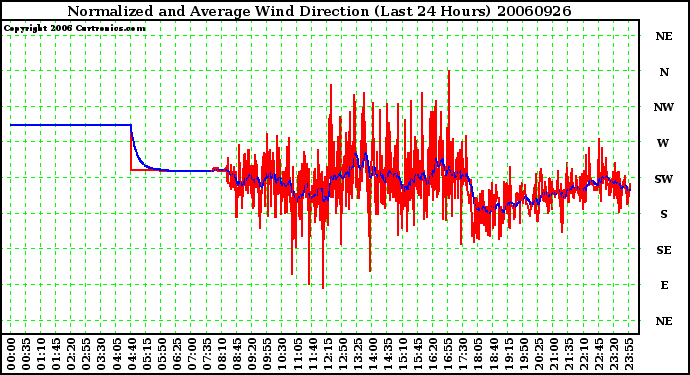Click the 04:40 time axis label
690x375 pixels.
click(x=131, y=354)
